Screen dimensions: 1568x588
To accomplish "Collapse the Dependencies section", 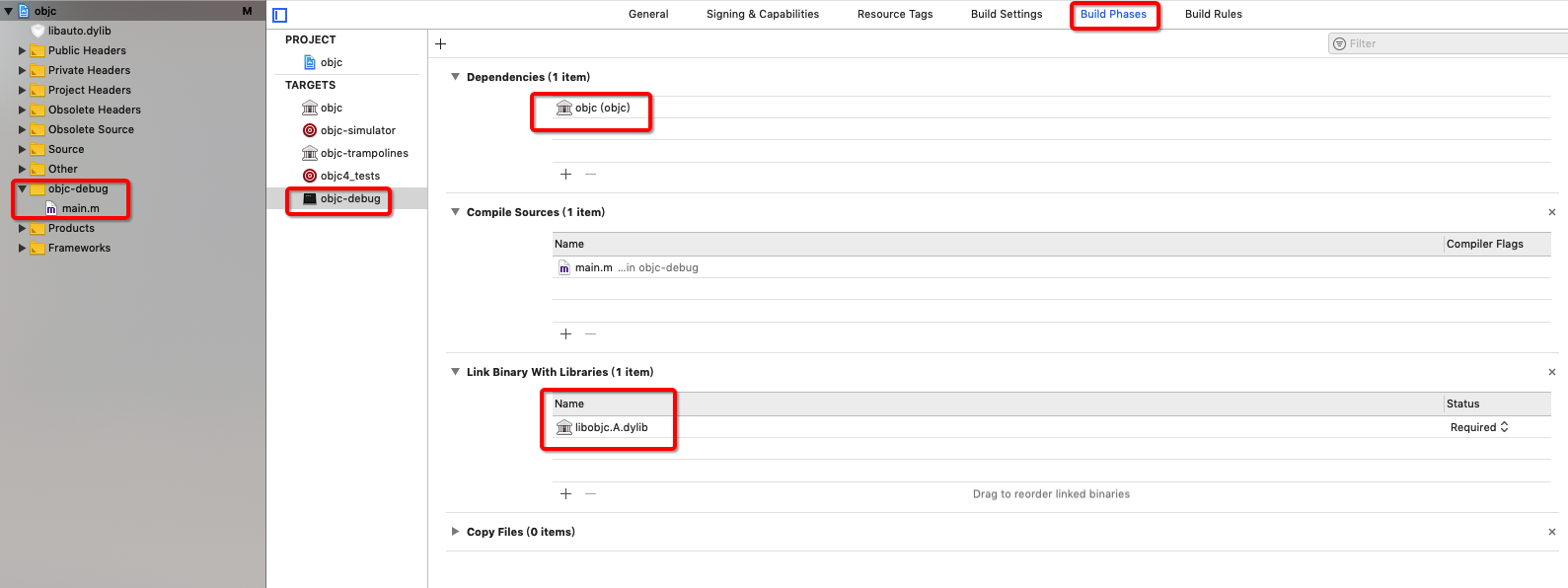I will (x=455, y=77).
